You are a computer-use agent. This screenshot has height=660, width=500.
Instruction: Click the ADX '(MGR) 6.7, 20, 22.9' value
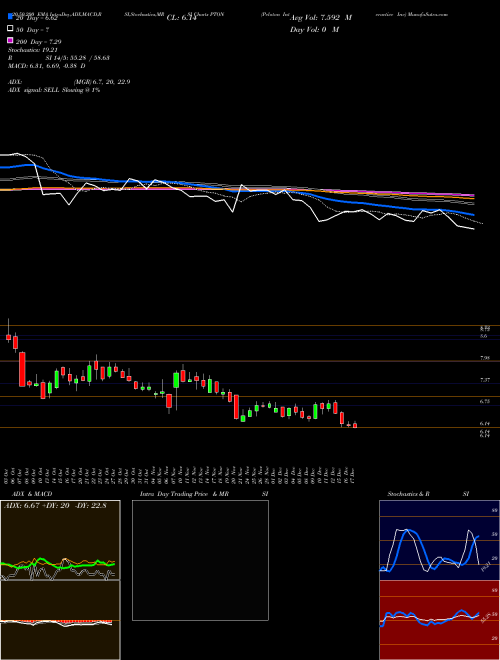tap(102, 82)
